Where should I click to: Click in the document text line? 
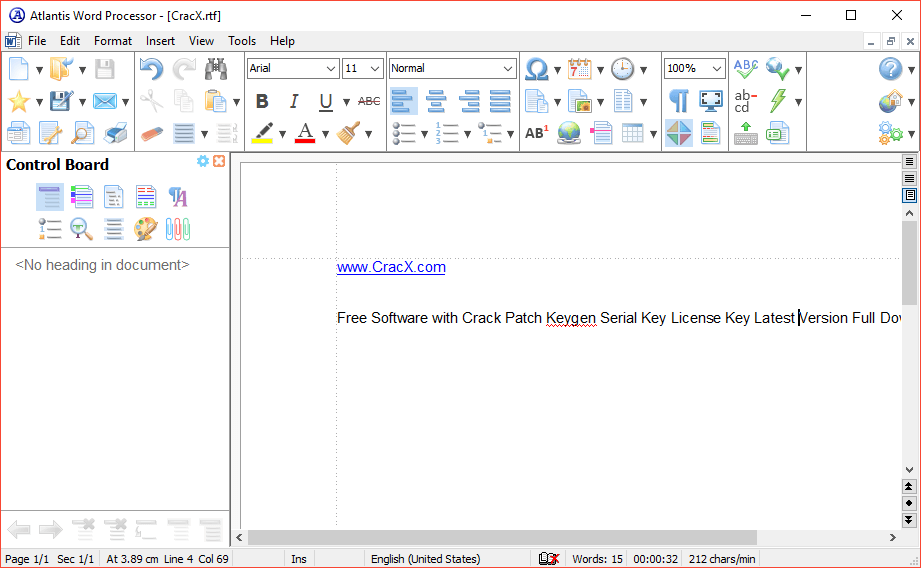[x=619, y=318]
